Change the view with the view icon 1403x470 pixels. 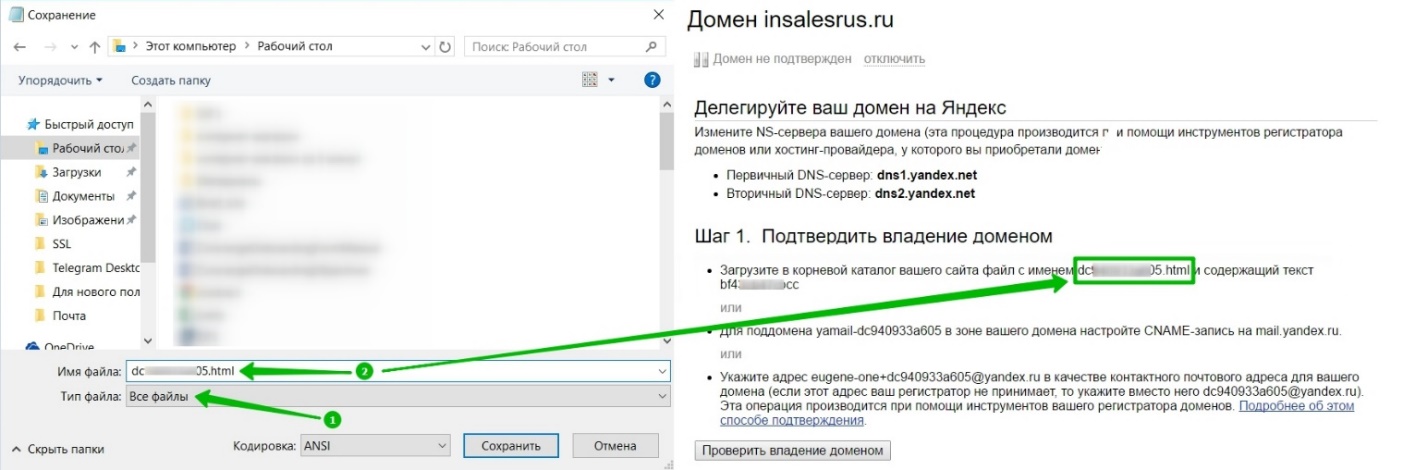pos(589,79)
